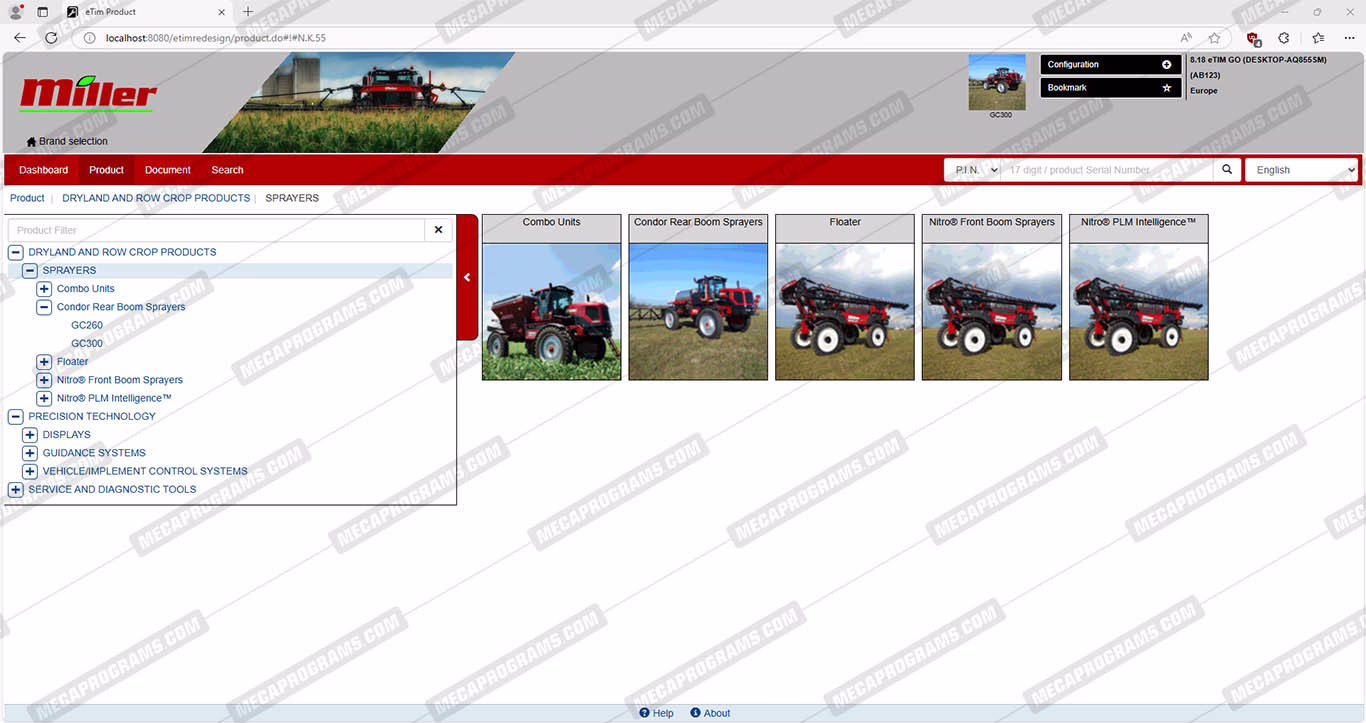
Task: Open a new browser tab
Action: point(248,12)
